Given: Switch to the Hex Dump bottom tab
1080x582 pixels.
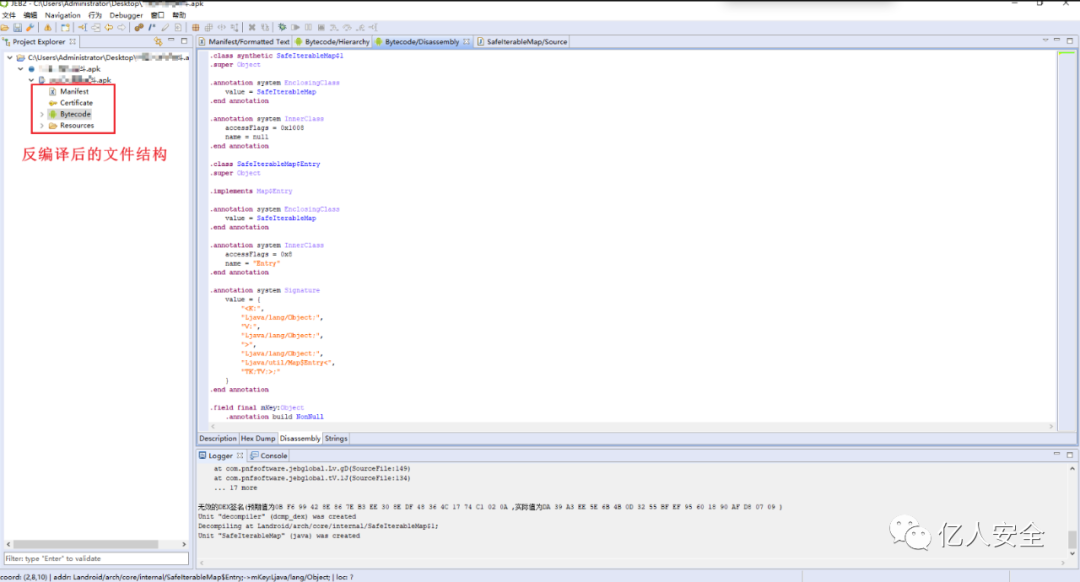Looking at the screenshot, I should 258,439.
